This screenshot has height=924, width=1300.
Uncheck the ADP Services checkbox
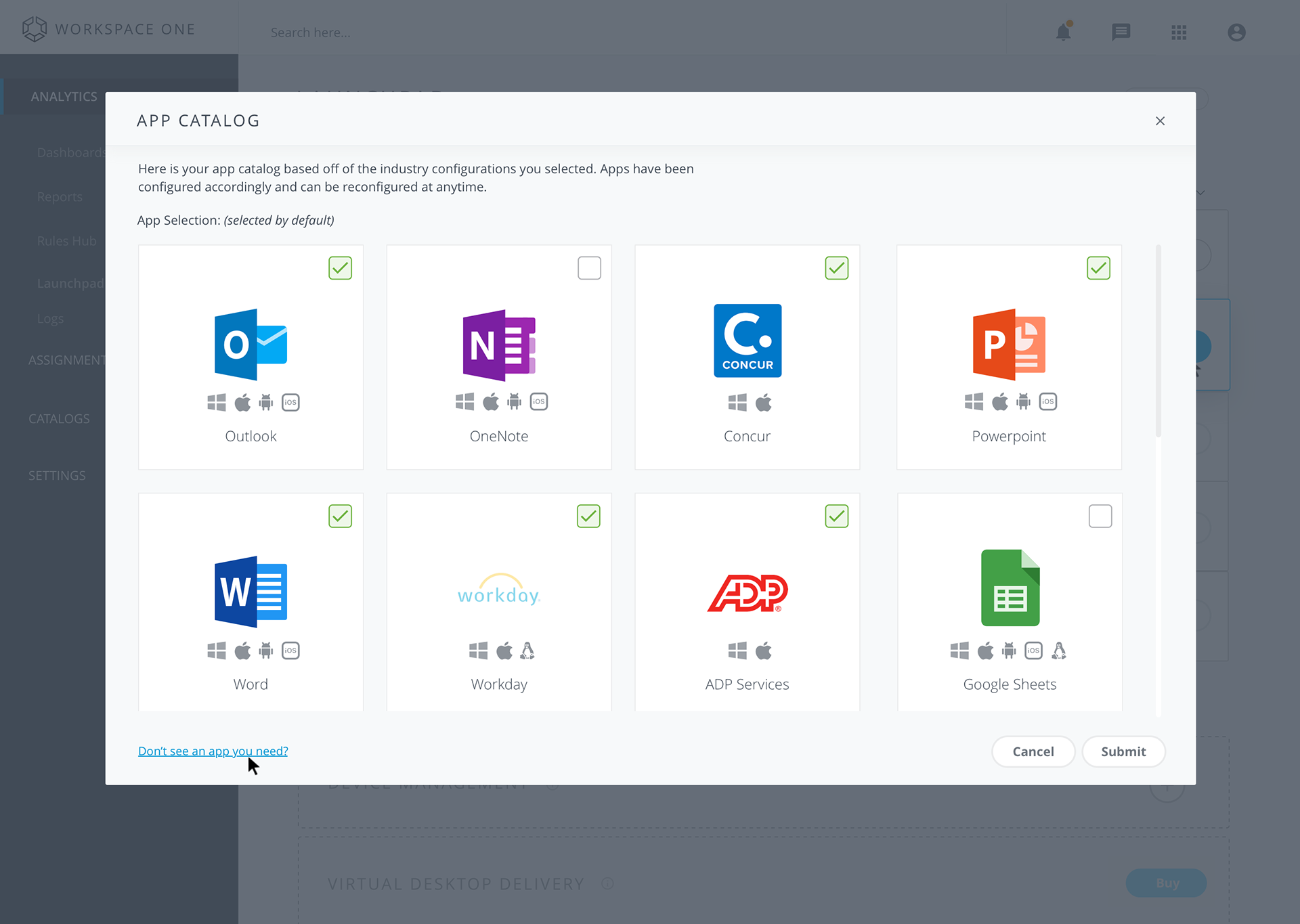coord(837,516)
